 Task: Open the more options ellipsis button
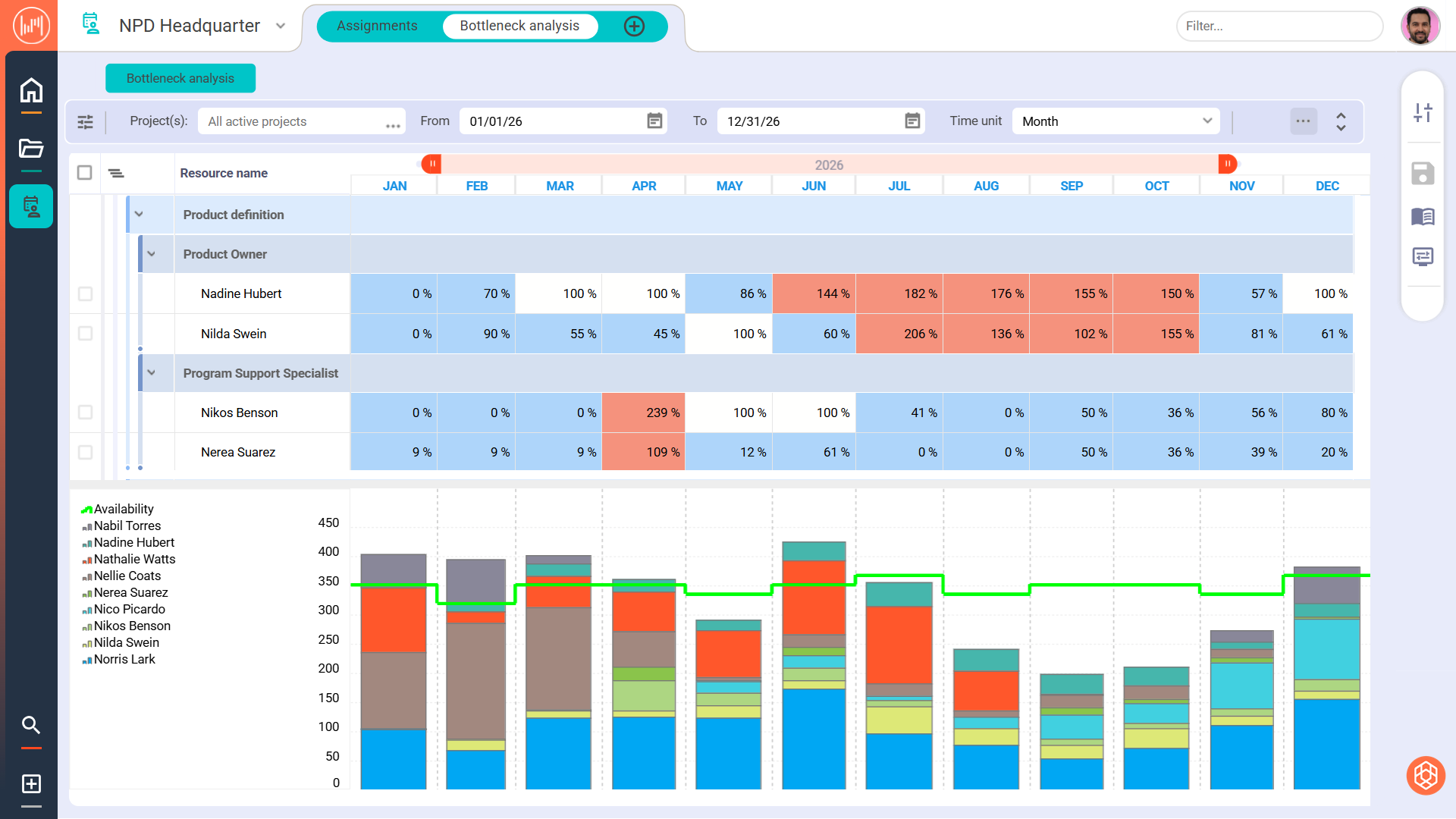1304,121
